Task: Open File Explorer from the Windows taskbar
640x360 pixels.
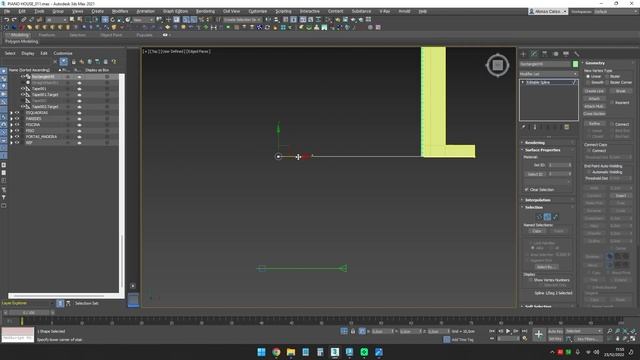Action: pyautogui.click(x=291, y=352)
